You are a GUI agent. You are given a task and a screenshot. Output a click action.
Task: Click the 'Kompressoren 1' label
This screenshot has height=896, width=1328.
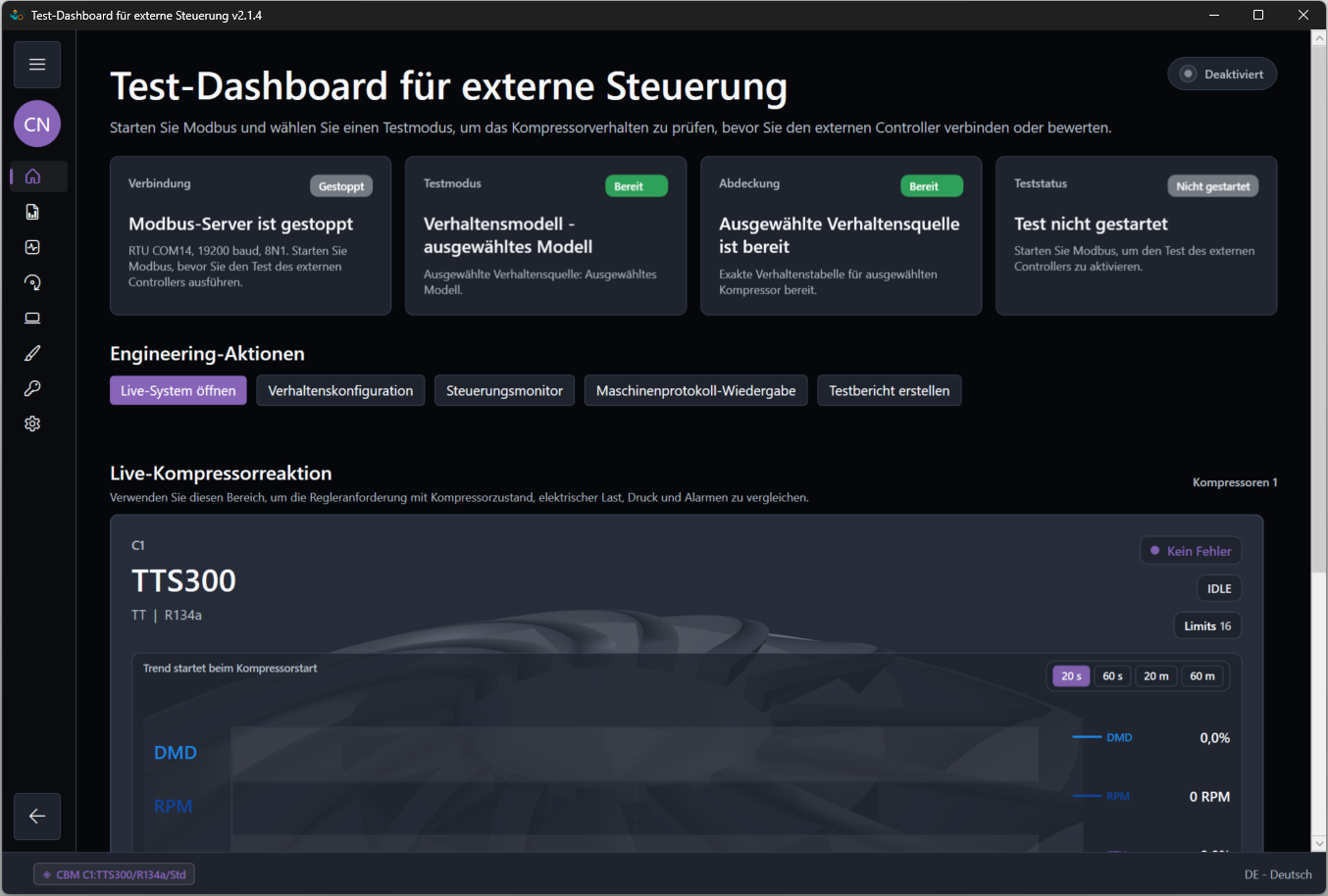pyautogui.click(x=1235, y=482)
